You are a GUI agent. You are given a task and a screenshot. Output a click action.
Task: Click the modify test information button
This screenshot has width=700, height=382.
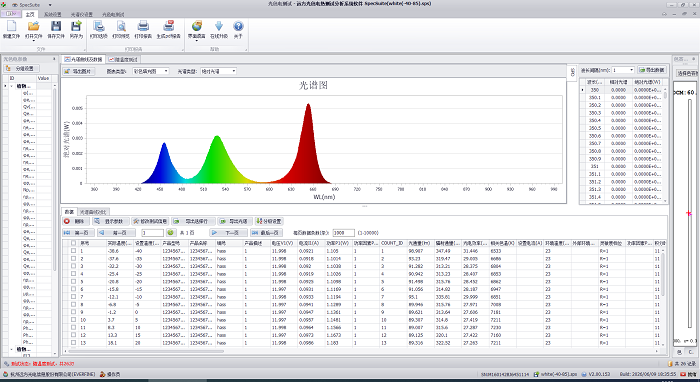tap(150, 221)
